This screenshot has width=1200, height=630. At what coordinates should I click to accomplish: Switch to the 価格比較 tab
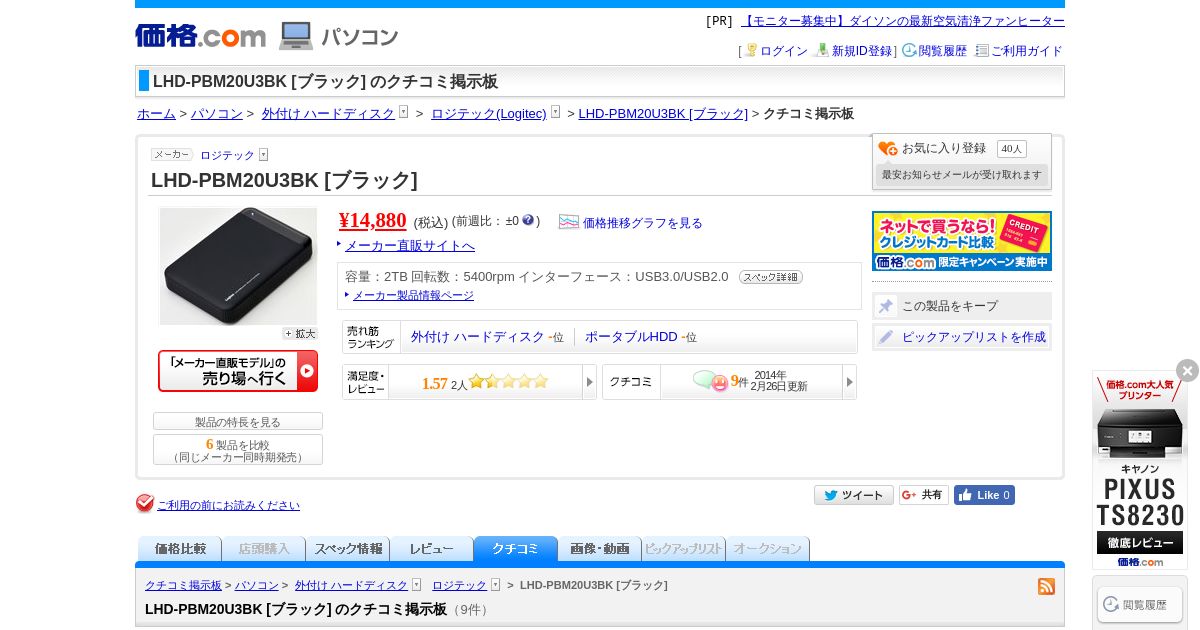pos(180,549)
